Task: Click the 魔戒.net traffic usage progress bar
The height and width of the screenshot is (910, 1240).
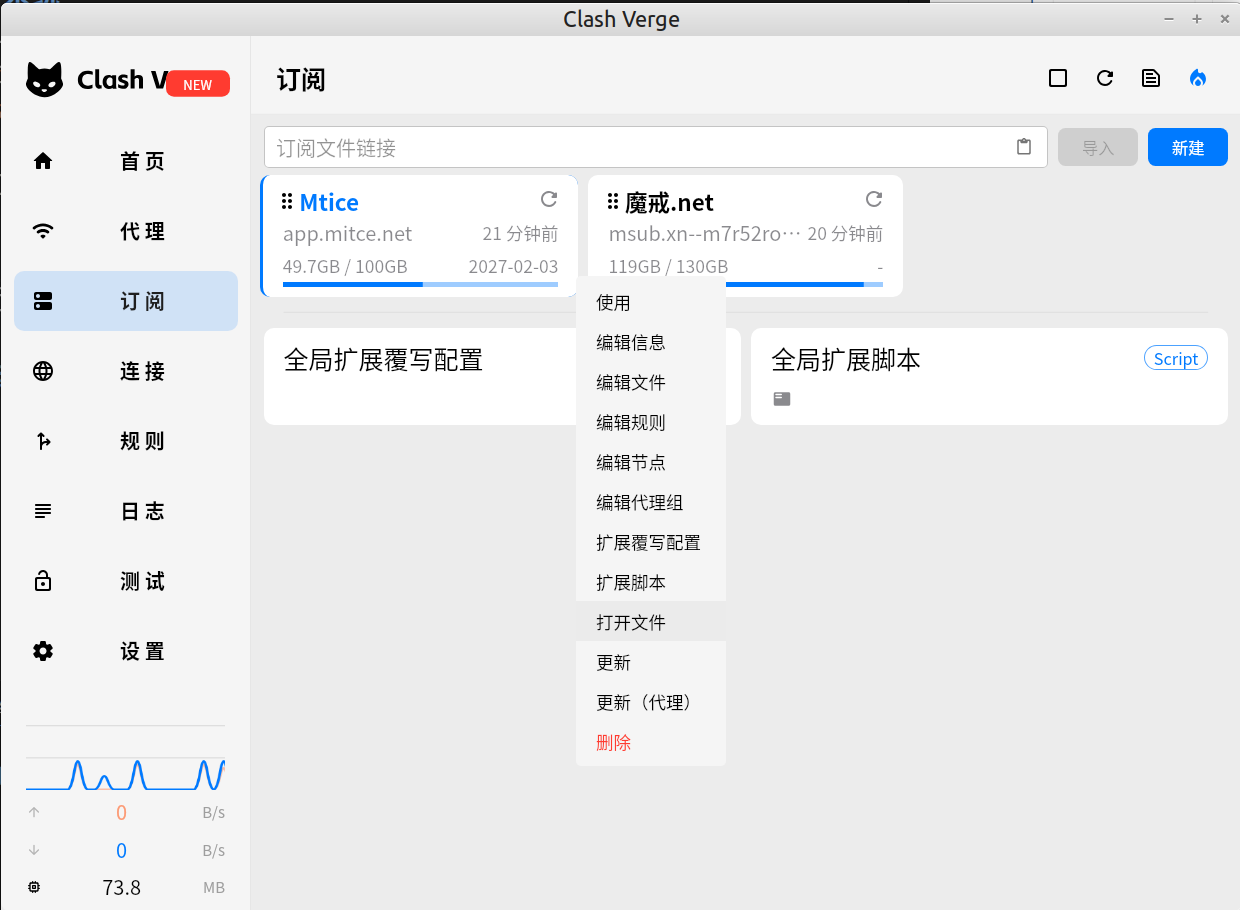Action: pos(804,284)
